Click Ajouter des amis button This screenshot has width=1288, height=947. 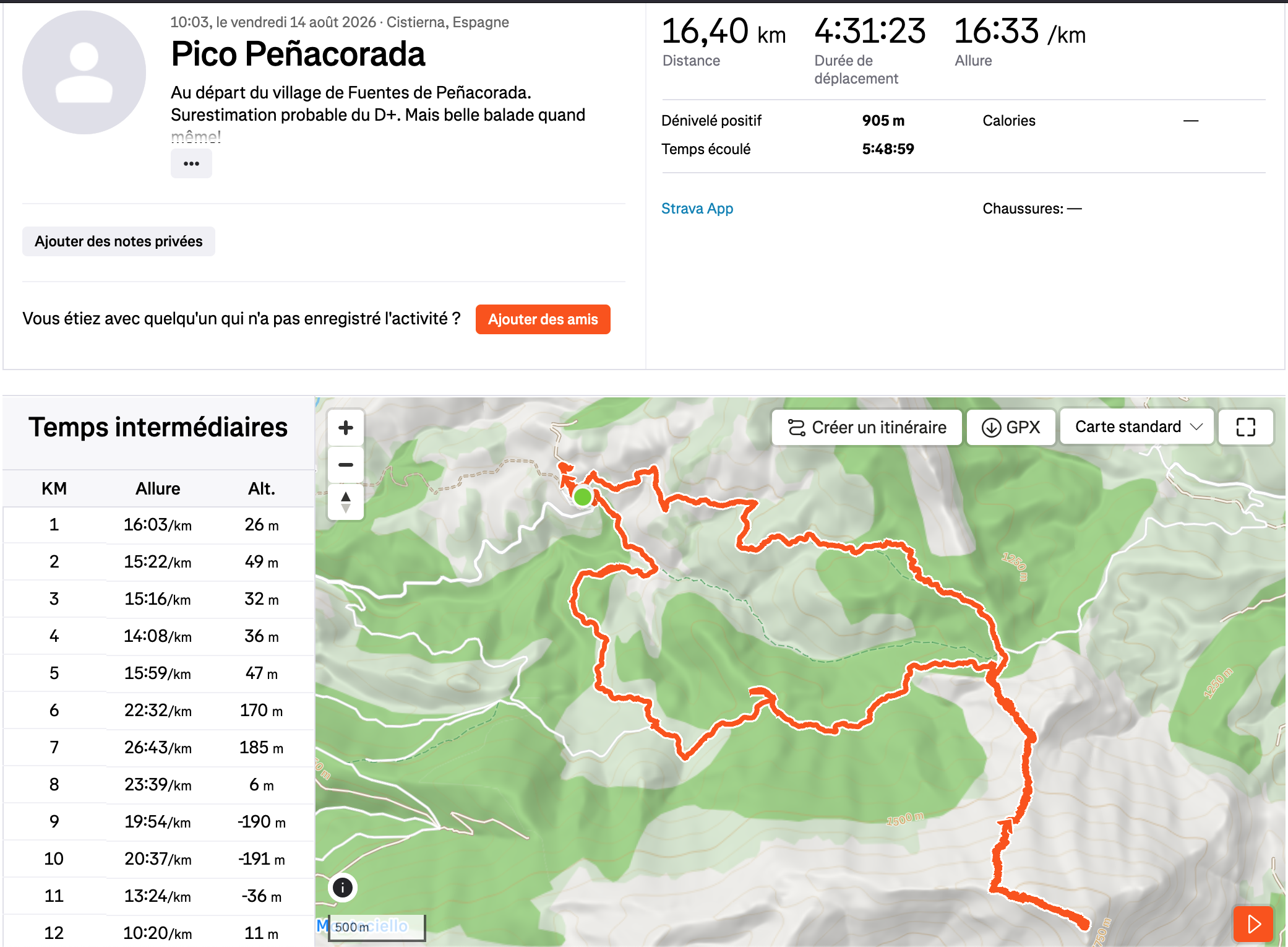click(543, 319)
